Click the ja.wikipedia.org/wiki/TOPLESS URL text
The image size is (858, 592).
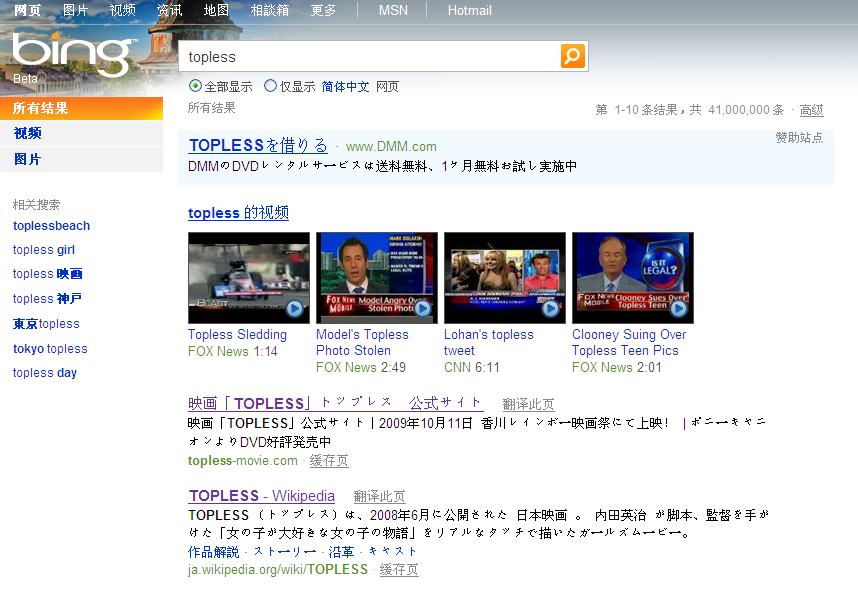pyautogui.click(x=278, y=570)
